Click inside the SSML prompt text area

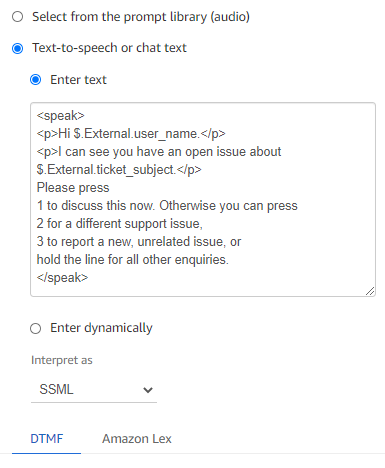pyautogui.click(x=203, y=199)
